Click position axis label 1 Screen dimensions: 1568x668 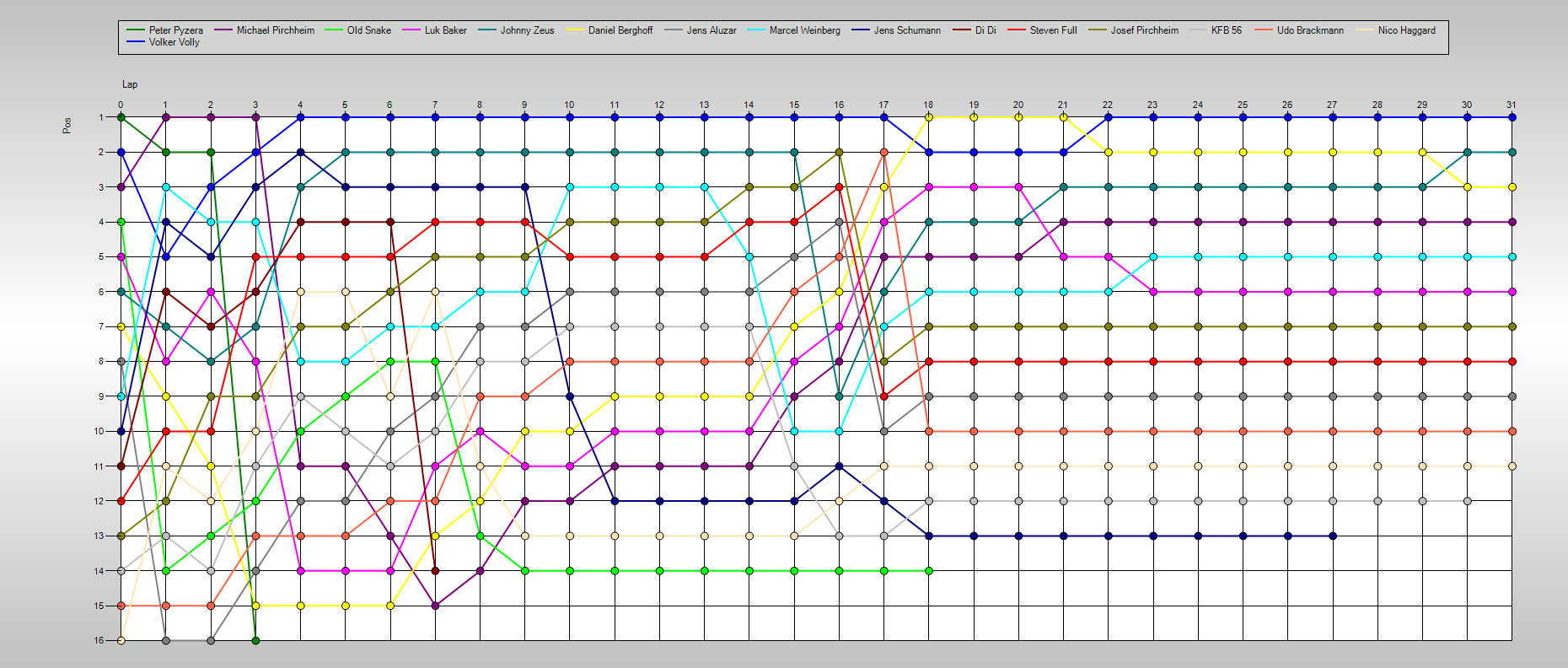pyautogui.click(x=100, y=117)
